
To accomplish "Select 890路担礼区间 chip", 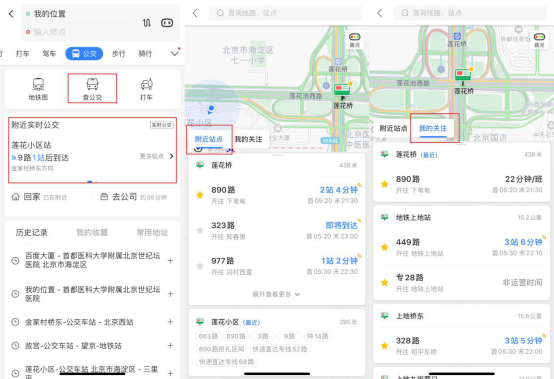I will [222, 349].
